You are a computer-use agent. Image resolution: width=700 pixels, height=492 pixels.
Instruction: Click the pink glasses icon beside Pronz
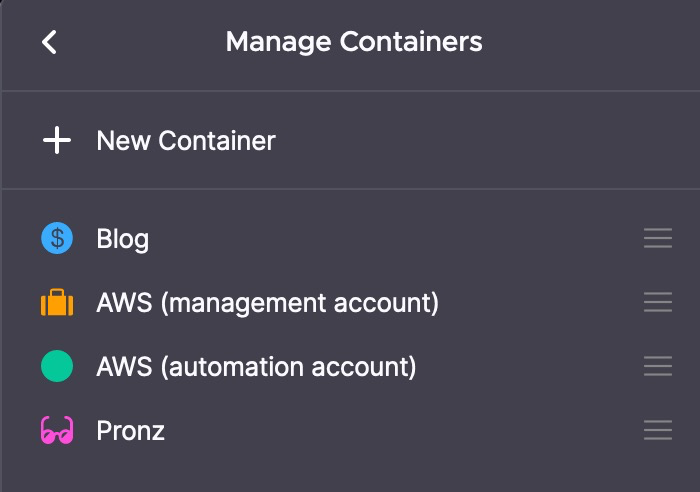[x=57, y=431]
